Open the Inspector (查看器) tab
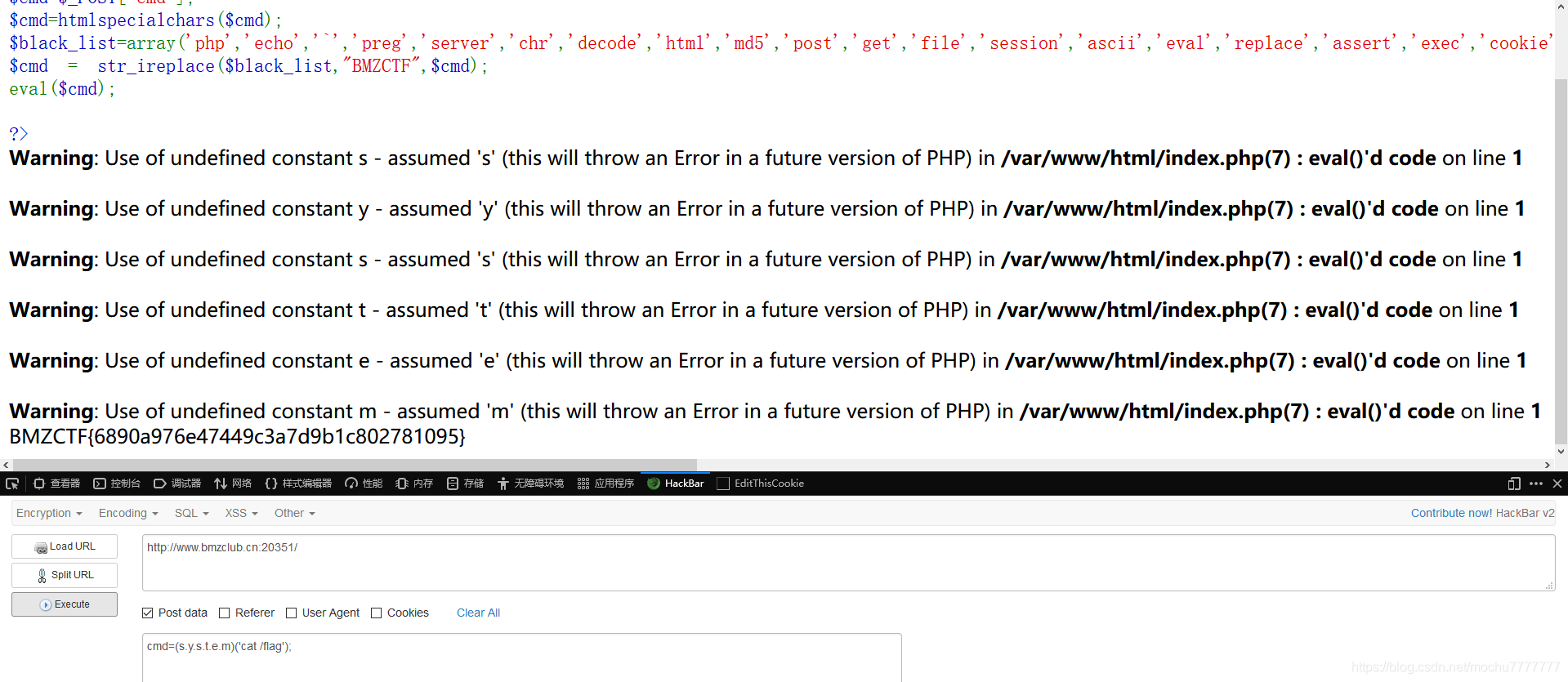Image resolution: width=1568 pixels, height=682 pixels. (56, 484)
